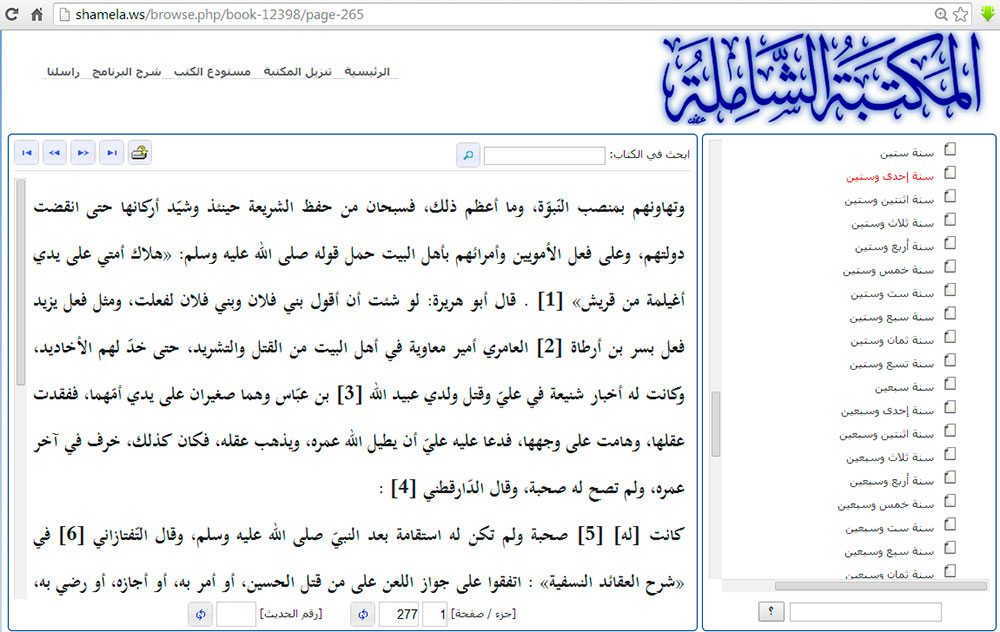Click page icon beside سنة اثنتين وسبعين
Viewport: 1000px width, 632px height.
coord(950,431)
